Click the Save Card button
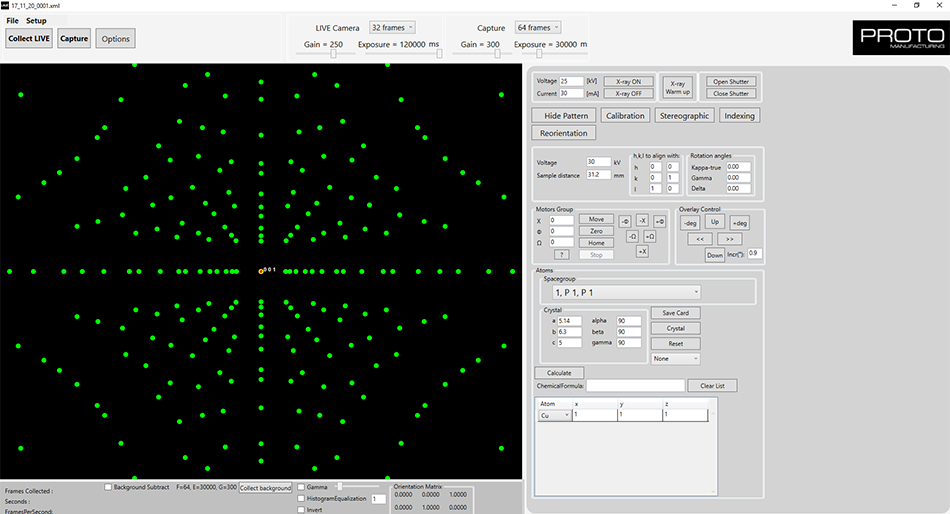 pos(676,313)
